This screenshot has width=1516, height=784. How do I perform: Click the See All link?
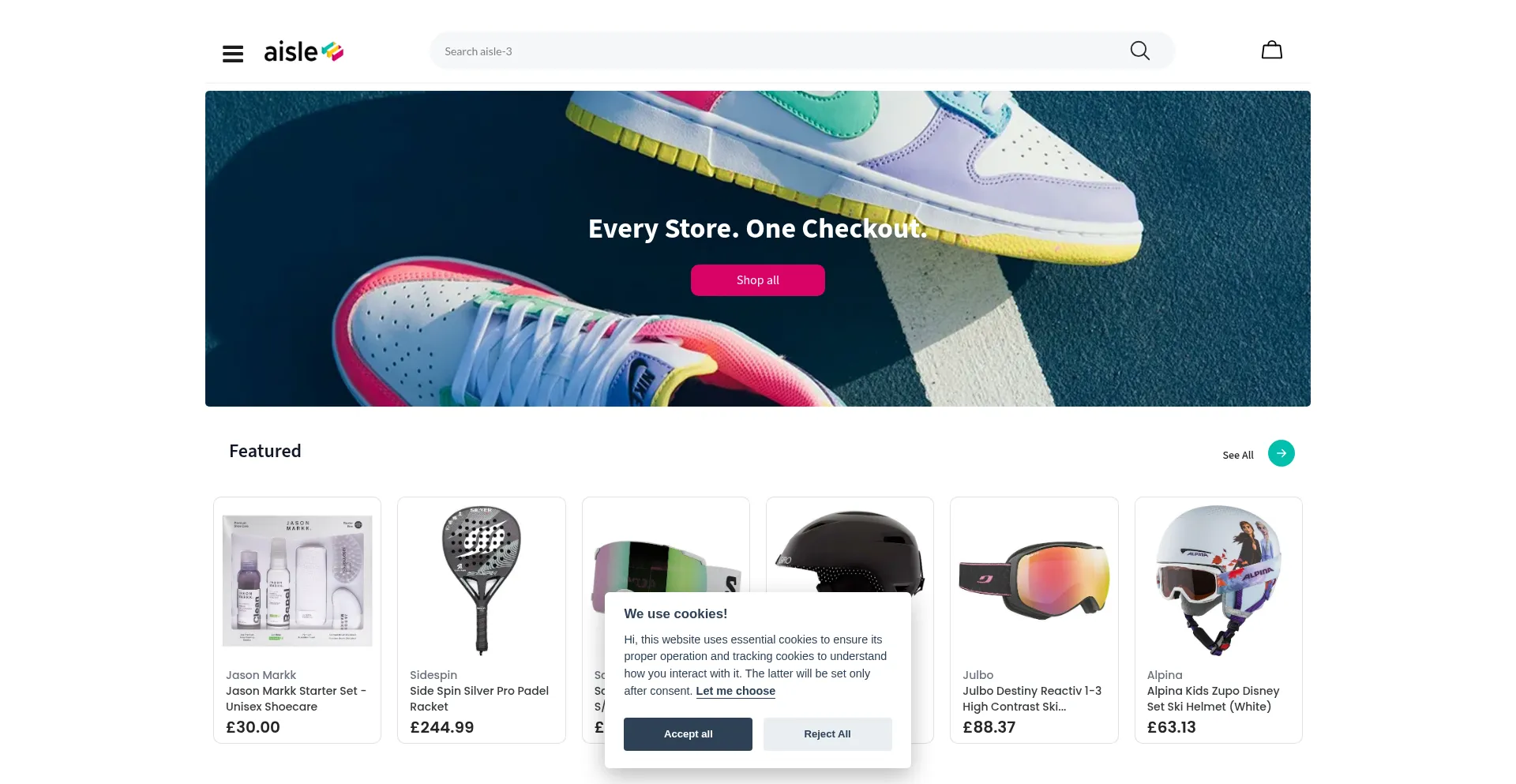point(1238,456)
